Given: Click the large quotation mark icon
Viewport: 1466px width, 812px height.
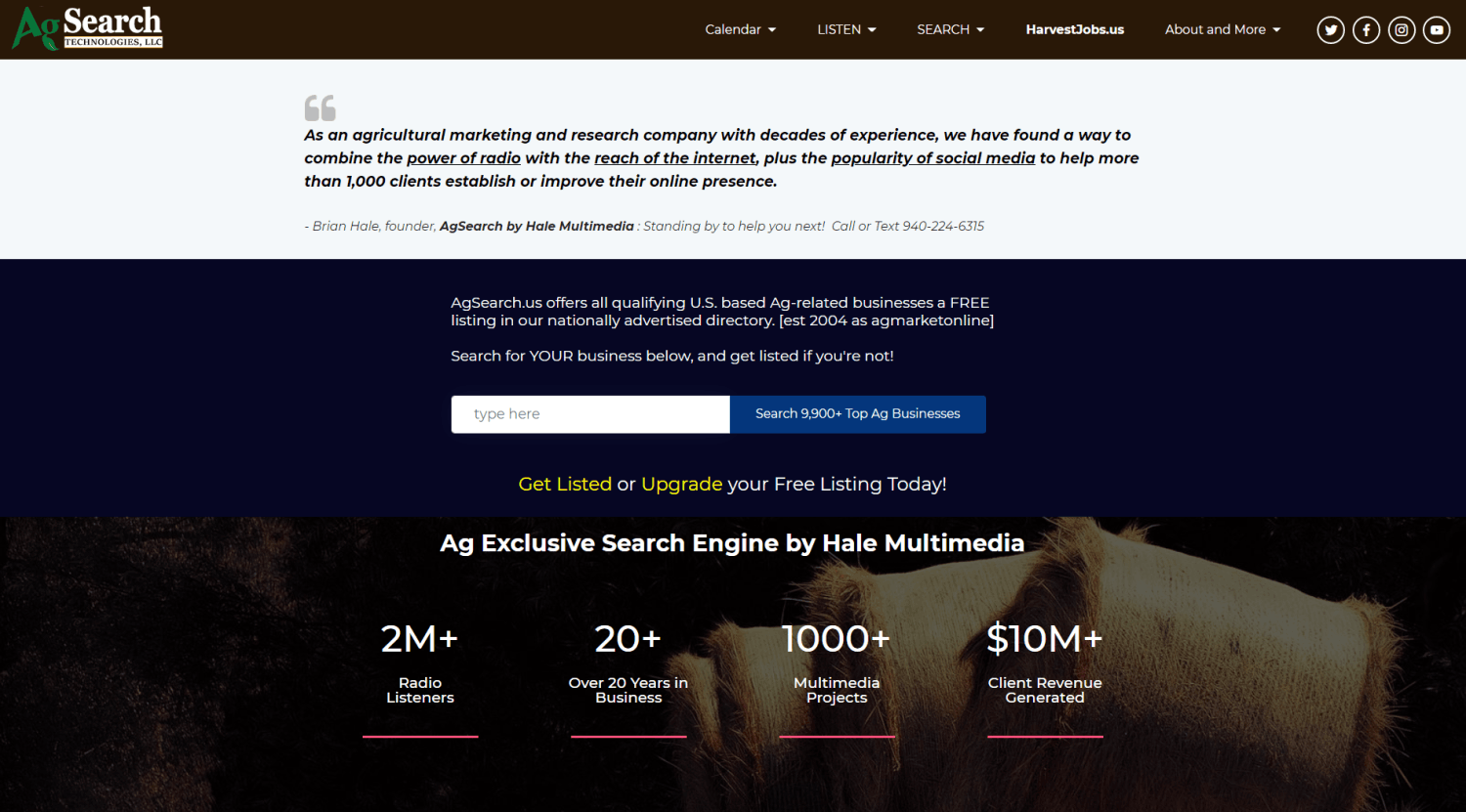Looking at the screenshot, I should 320,107.
